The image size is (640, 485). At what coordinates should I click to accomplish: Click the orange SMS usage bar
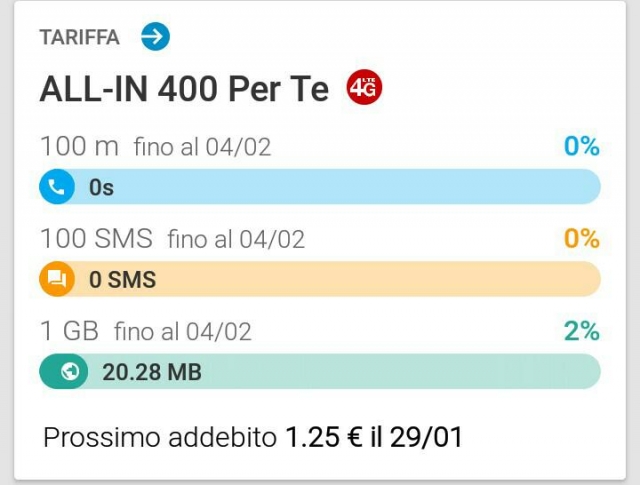(x=320, y=279)
